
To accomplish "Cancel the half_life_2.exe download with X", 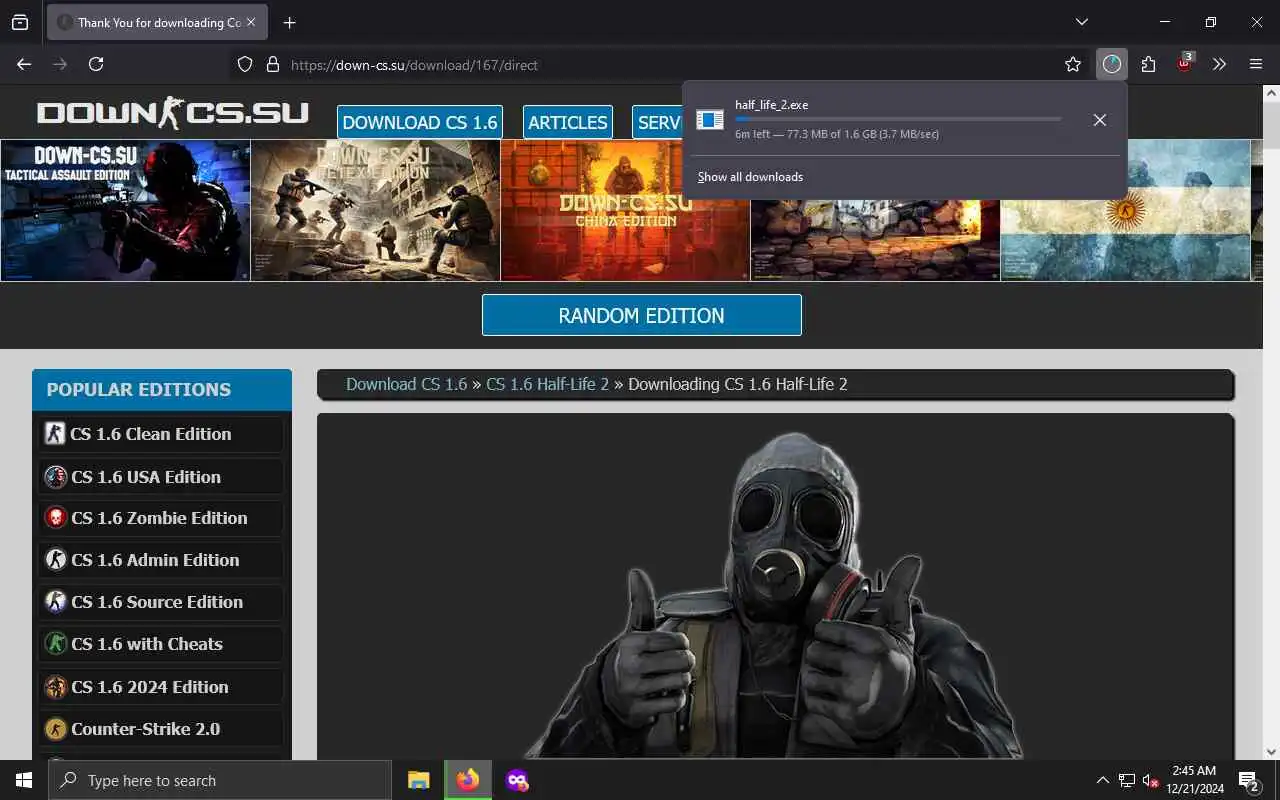I will click(x=1099, y=120).
